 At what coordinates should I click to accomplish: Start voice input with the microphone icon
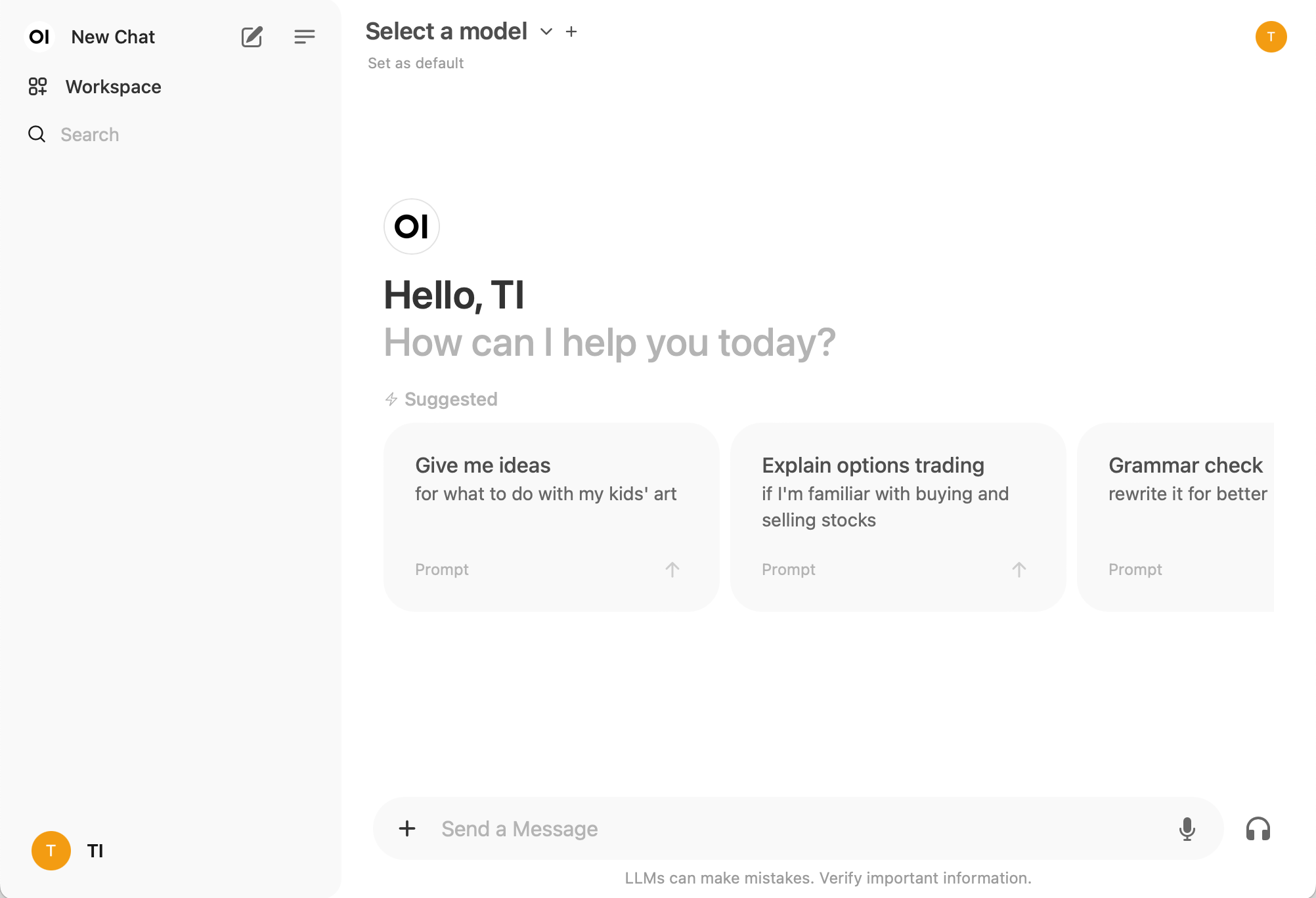pos(1187,828)
